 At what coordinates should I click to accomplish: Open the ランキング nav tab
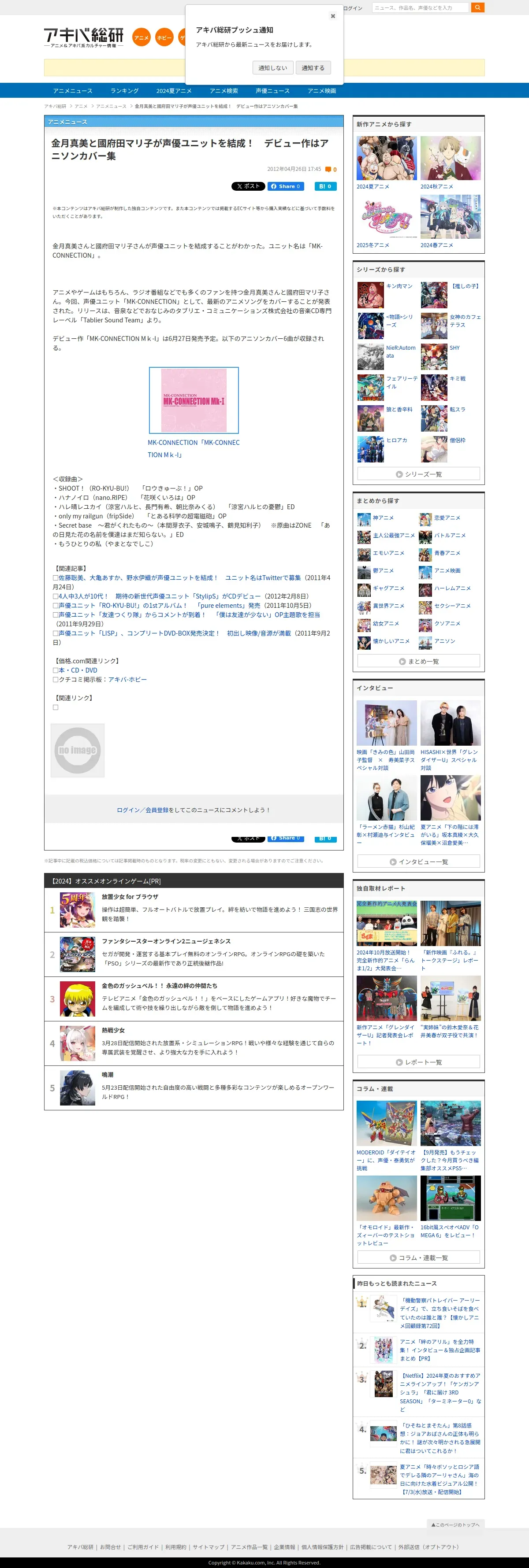[124, 91]
